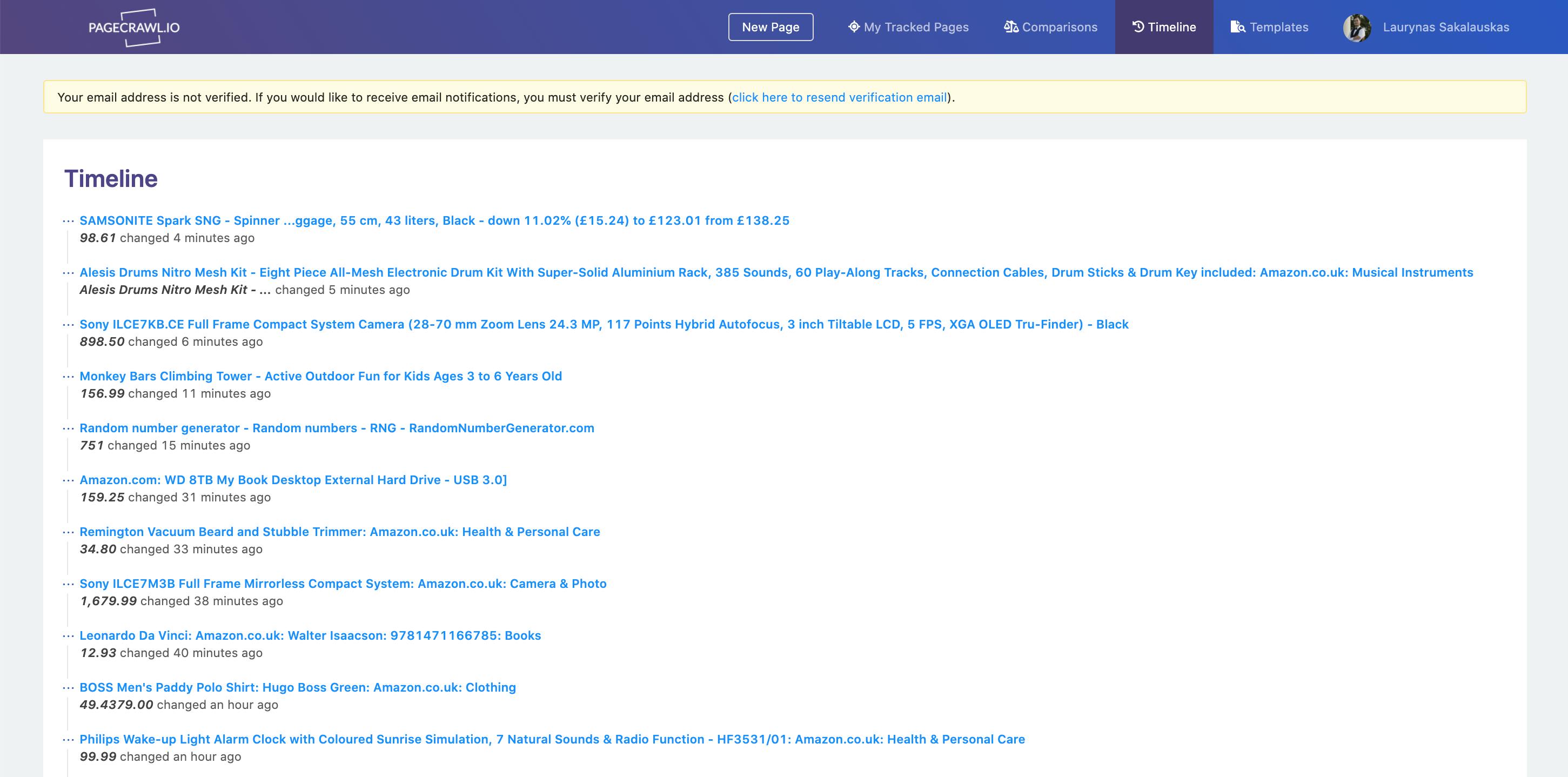Click the PageCrawl.io logo

coord(134,28)
